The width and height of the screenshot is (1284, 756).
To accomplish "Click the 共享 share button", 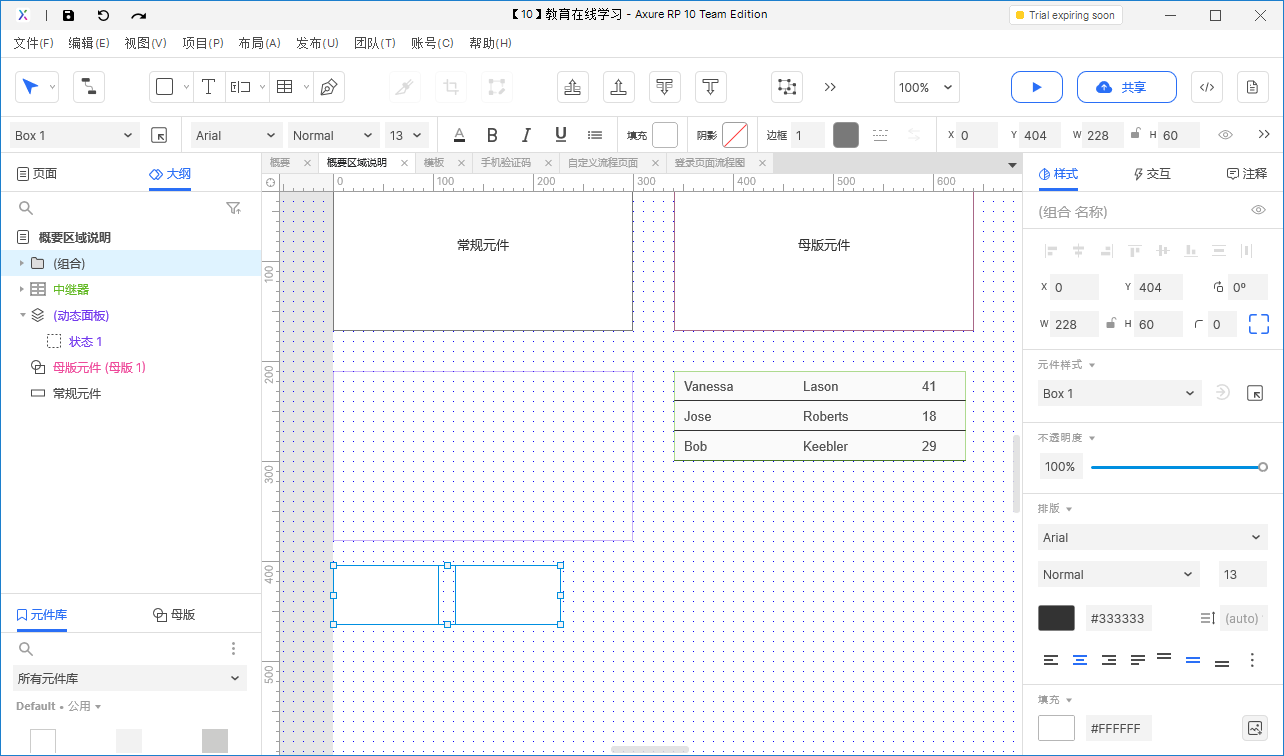I will click(x=1126, y=87).
